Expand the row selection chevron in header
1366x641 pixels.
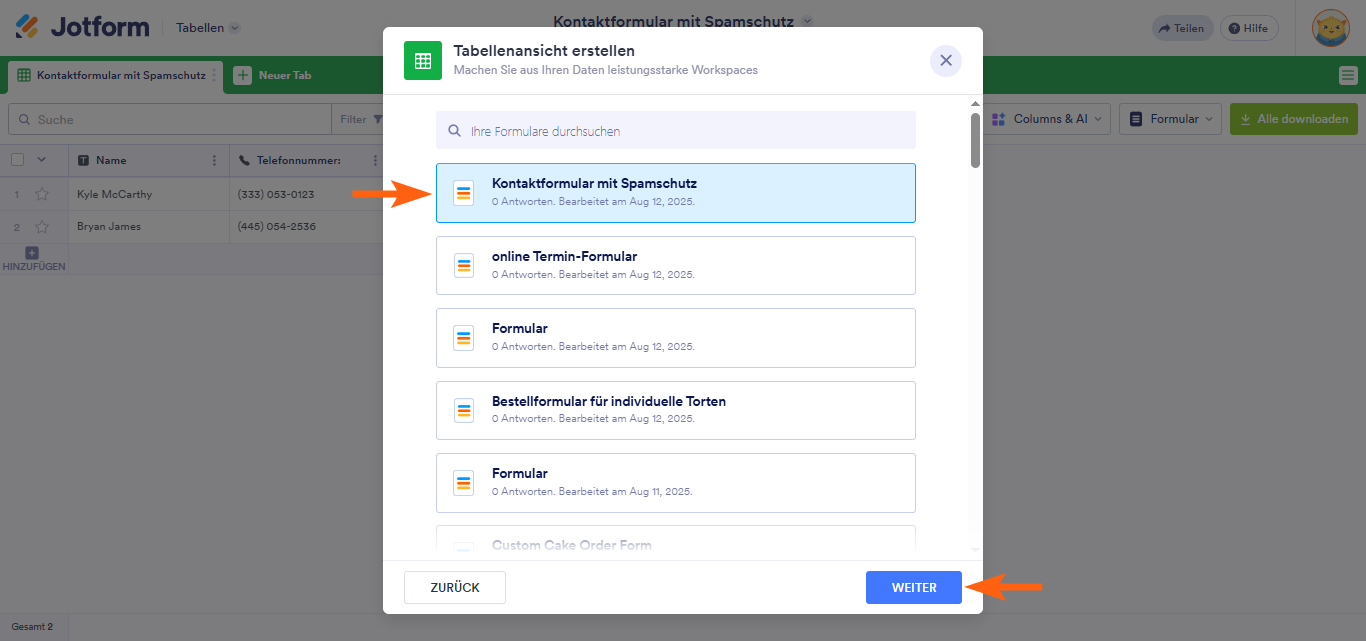42,160
